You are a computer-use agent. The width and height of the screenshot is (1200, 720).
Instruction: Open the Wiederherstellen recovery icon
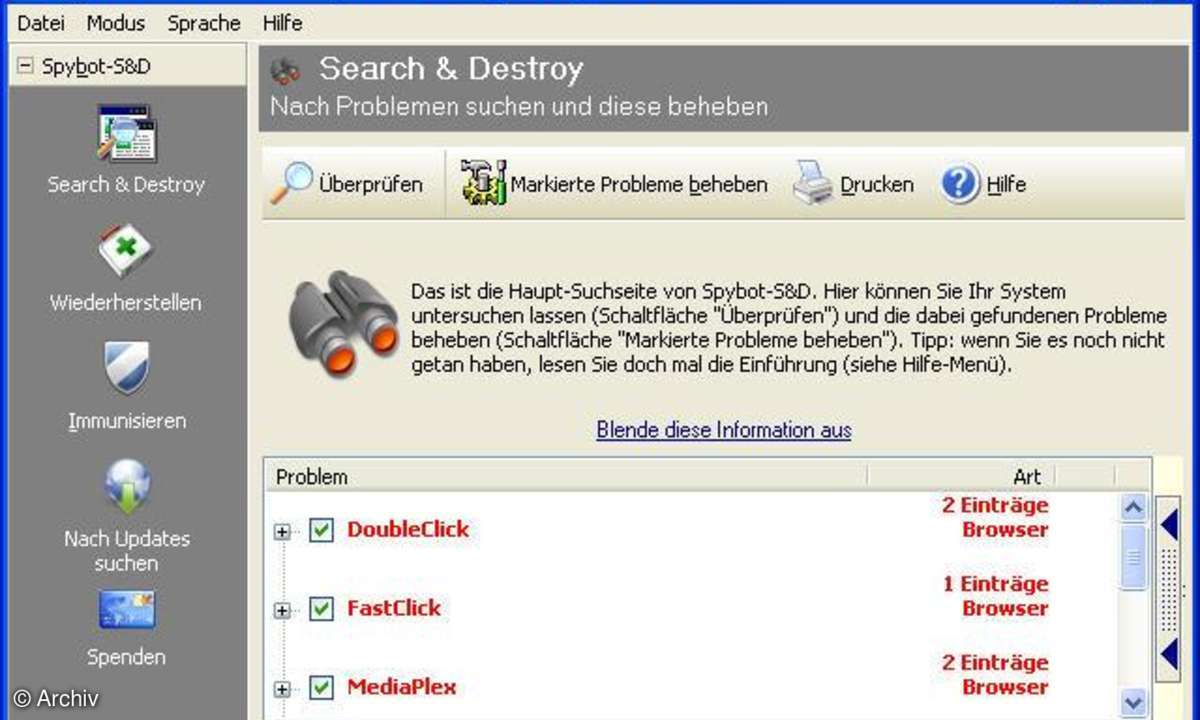tap(126, 252)
